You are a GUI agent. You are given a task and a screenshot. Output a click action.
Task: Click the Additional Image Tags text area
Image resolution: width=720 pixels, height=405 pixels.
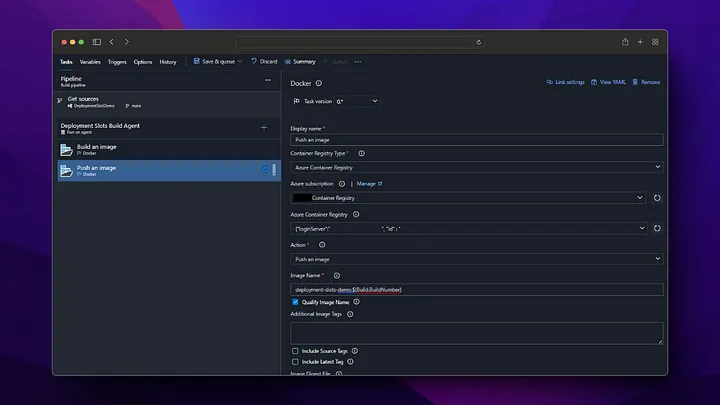coord(477,333)
